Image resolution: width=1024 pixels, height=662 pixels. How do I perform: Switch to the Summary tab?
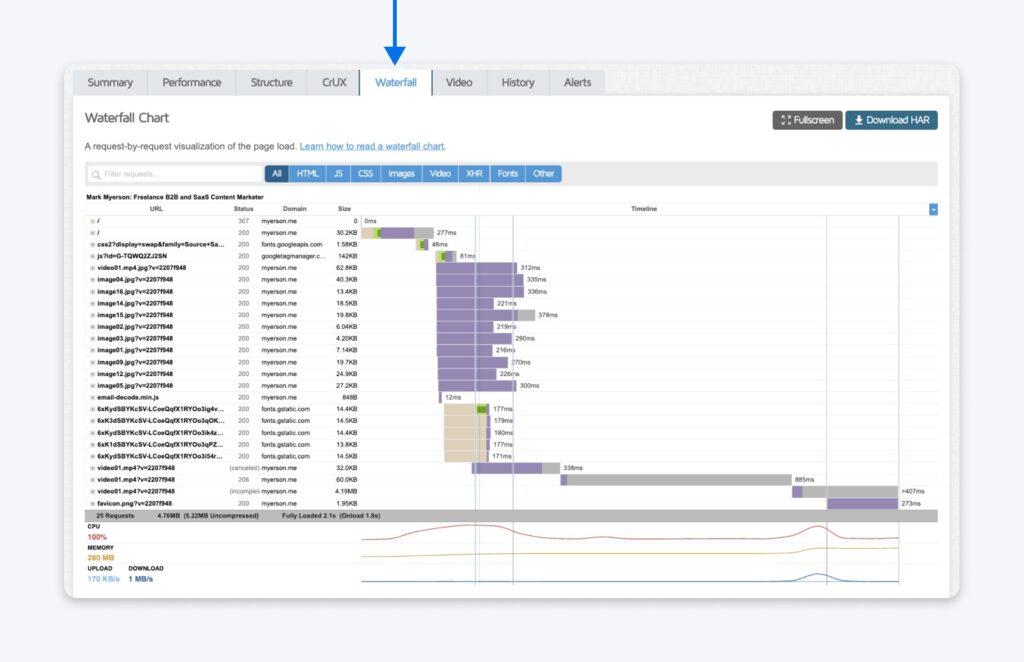click(109, 82)
